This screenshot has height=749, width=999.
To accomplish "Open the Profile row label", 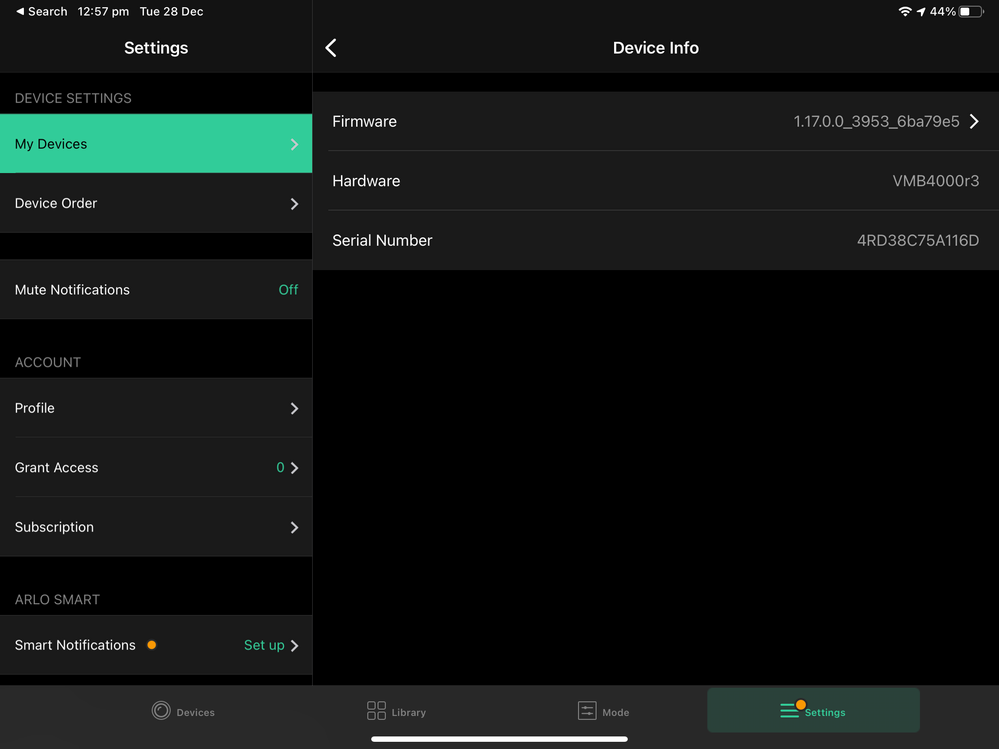I will coord(34,408).
